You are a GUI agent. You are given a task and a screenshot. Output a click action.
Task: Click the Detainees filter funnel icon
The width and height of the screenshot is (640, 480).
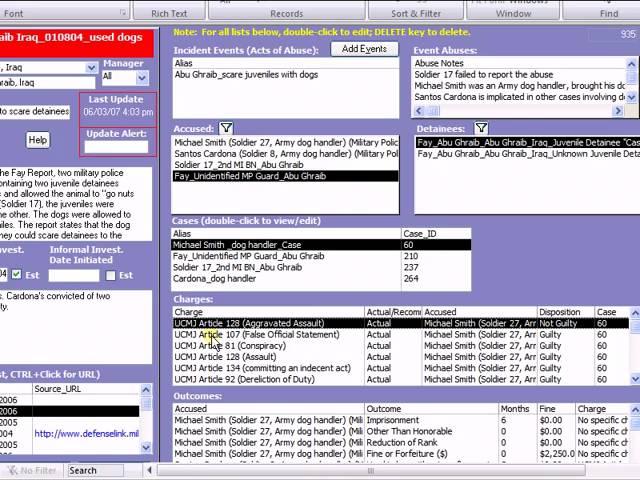click(481, 128)
